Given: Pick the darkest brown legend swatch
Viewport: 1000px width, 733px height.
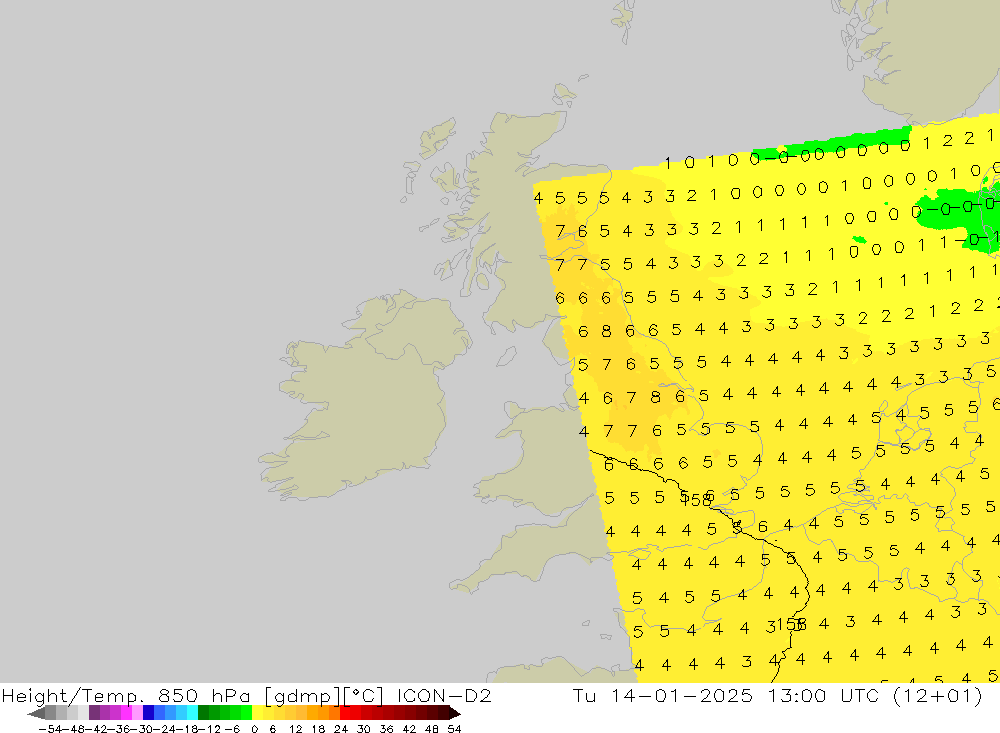Looking at the screenshot, I should point(443,713).
